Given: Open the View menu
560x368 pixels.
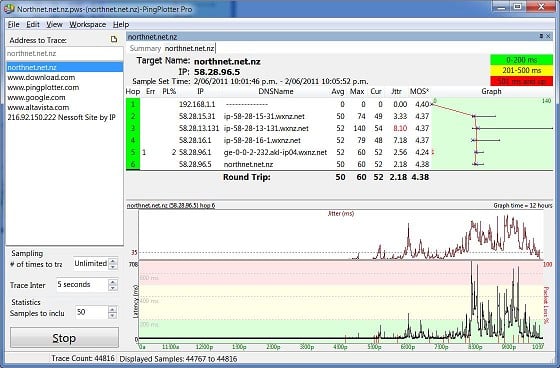Looking at the screenshot, I should pos(54,24).
